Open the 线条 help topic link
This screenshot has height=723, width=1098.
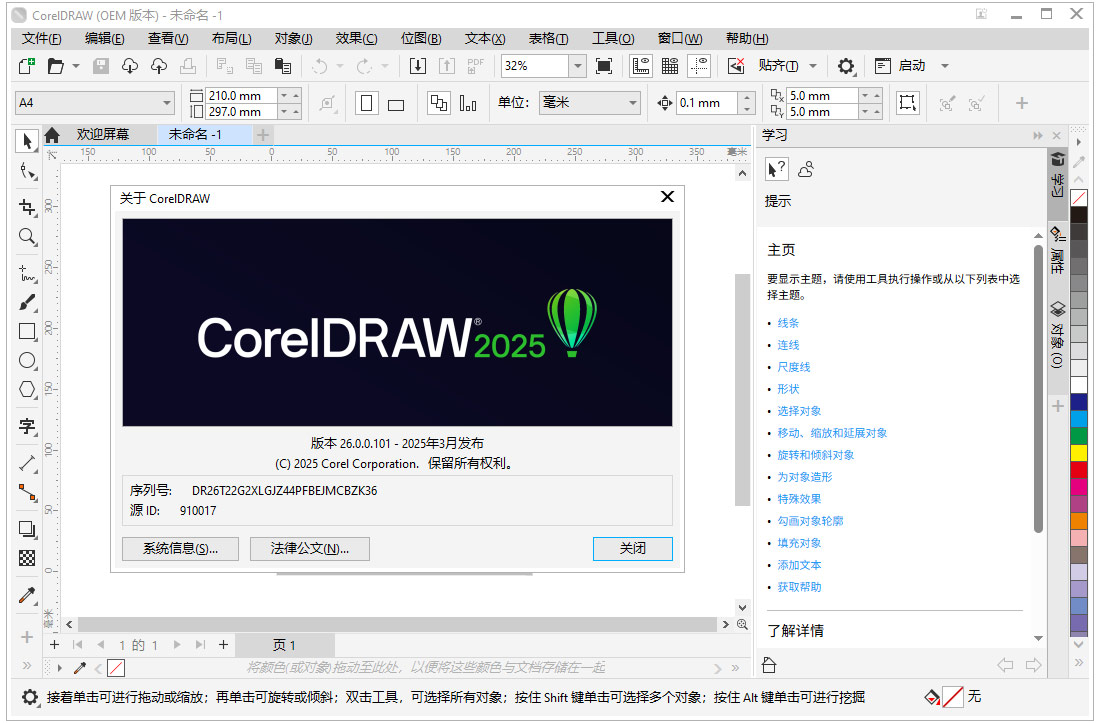pos(788,323)
